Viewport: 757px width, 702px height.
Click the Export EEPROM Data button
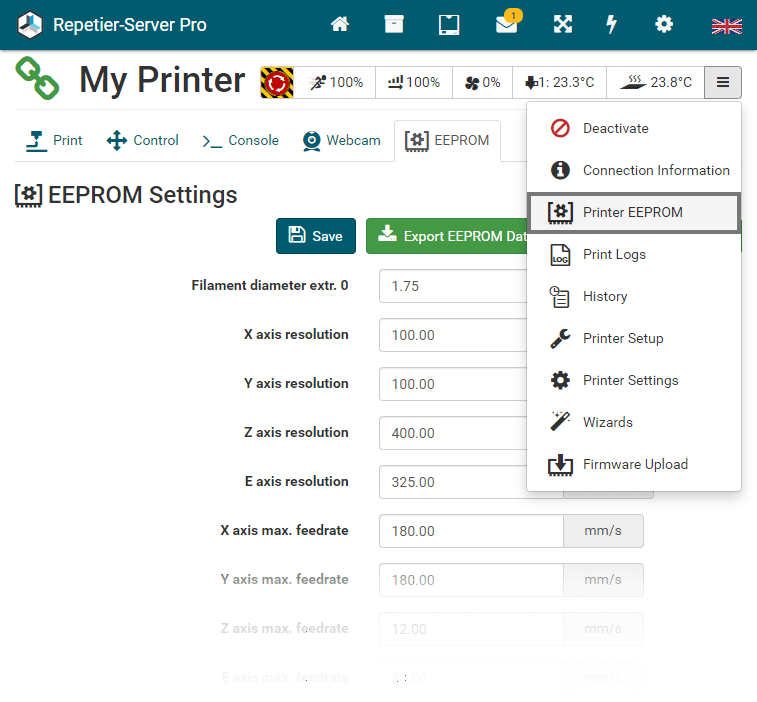coord(448,236)
